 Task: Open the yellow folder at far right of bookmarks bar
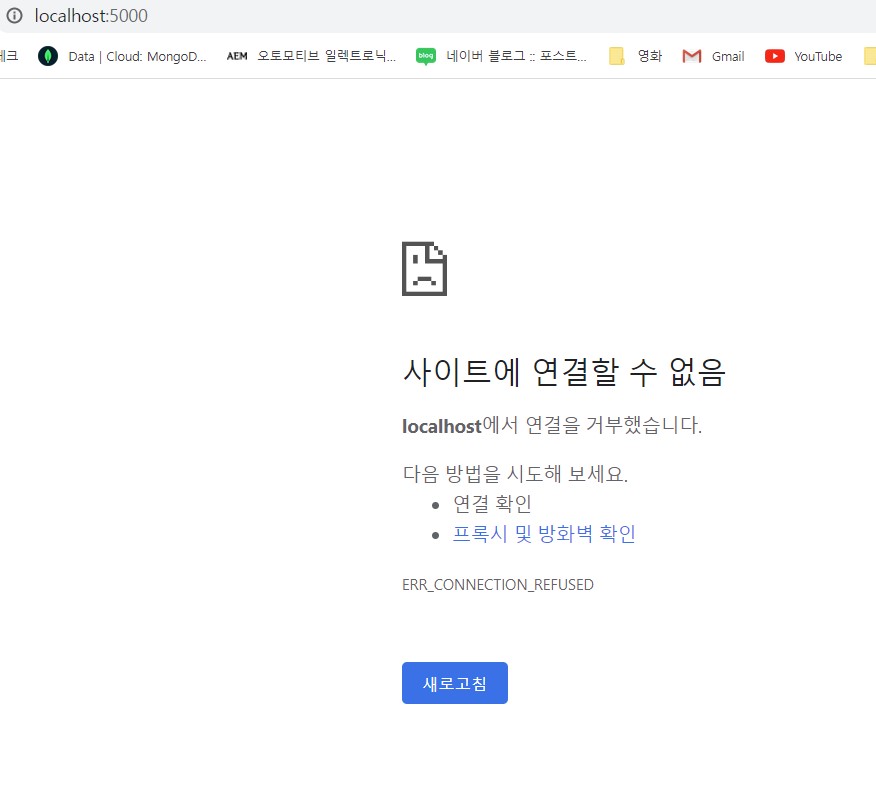(x=869, y=56)
